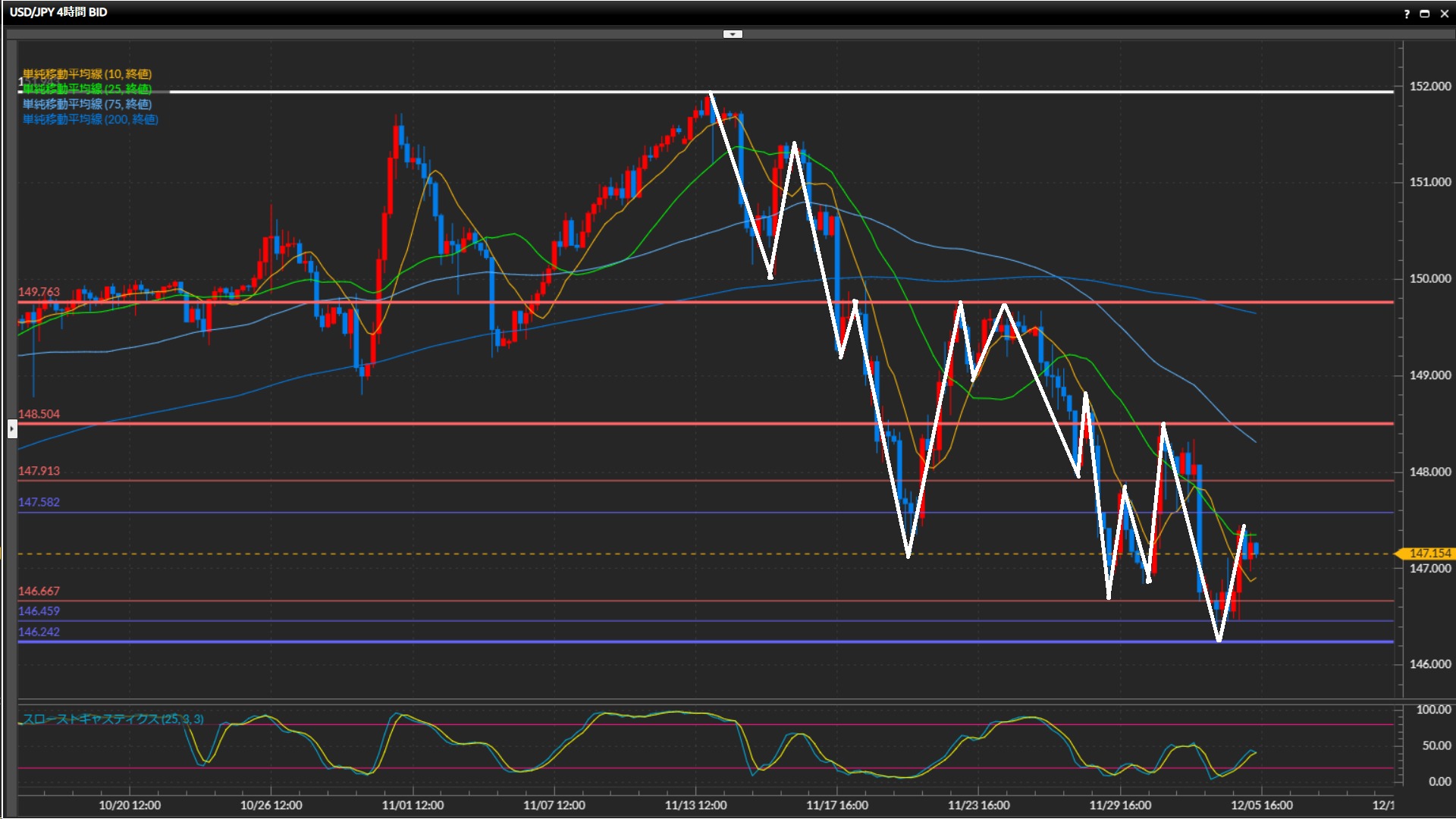Select the 147.582 blue line label

(39, 502)
